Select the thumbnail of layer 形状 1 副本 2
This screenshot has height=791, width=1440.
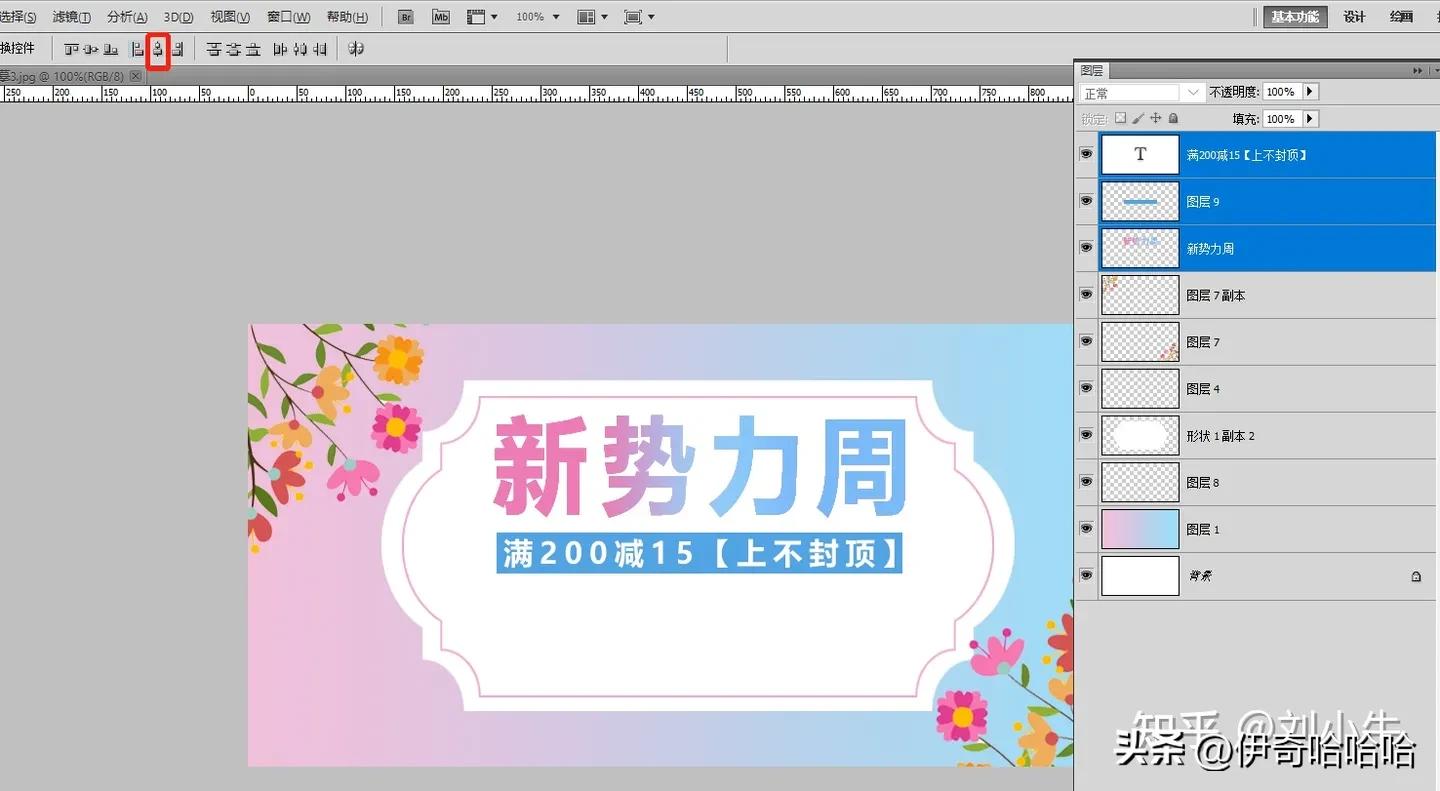[x=1139, y=435]
